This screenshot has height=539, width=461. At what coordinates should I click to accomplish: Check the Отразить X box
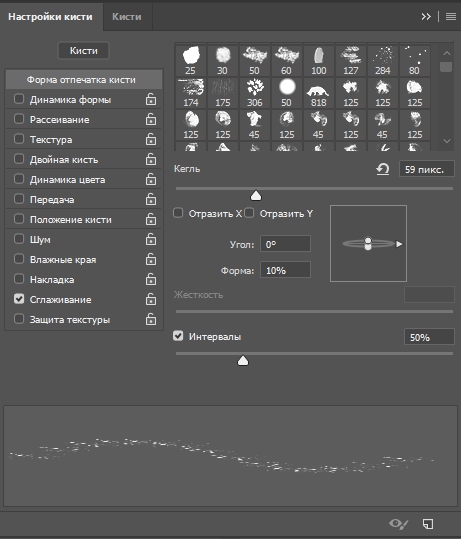178,213
